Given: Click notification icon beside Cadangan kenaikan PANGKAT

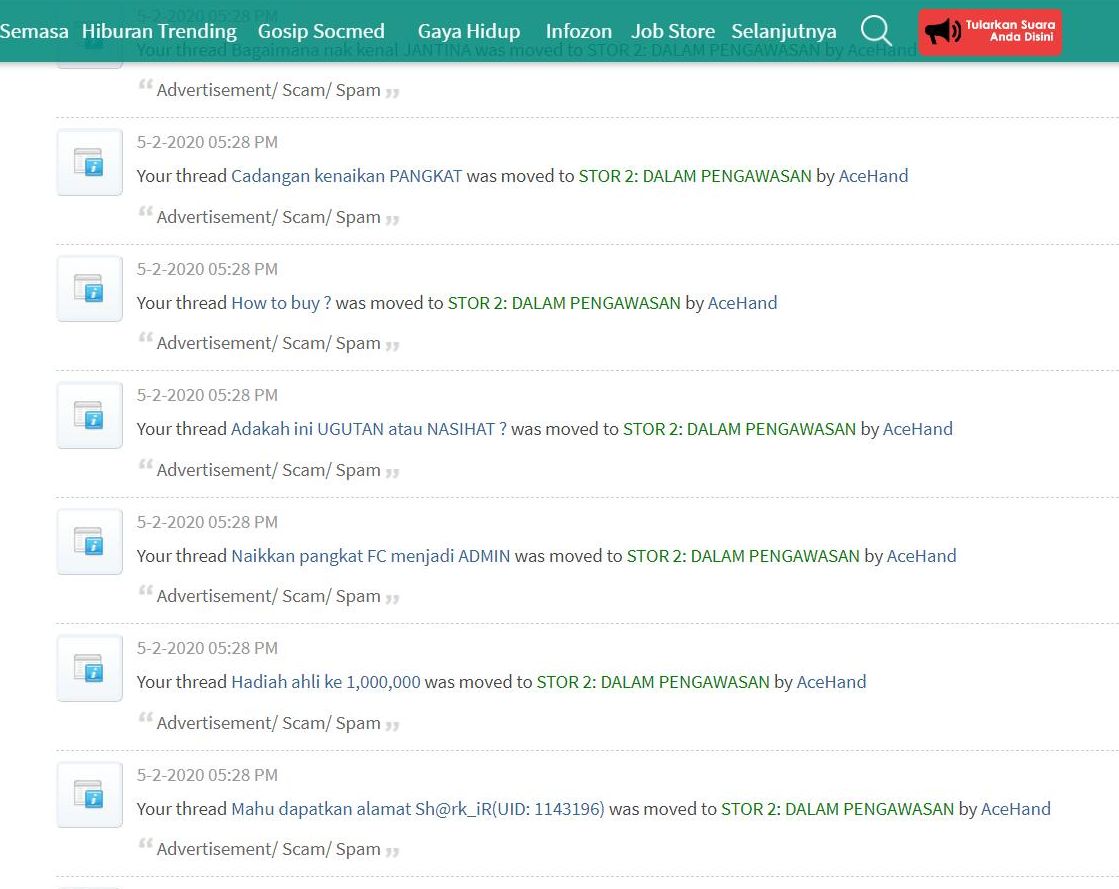Looking at the screenshot, I should click(89, 162).
